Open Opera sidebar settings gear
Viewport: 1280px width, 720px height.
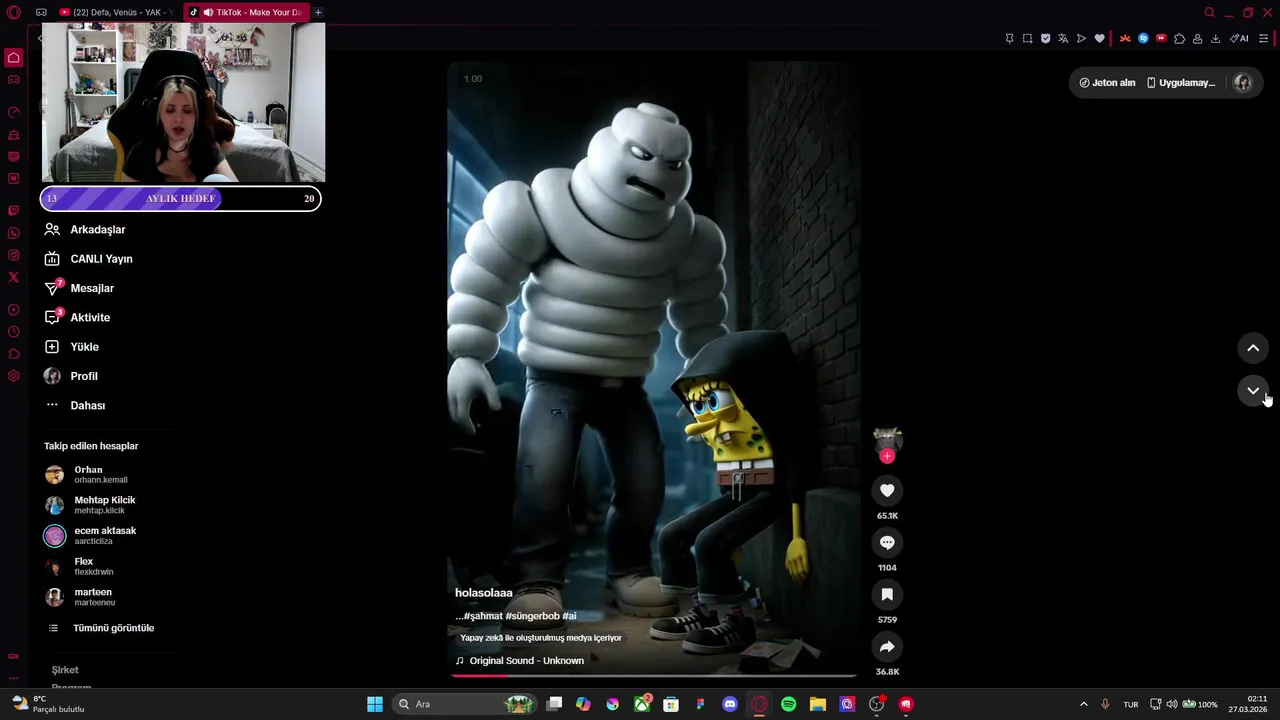[14, 376]
